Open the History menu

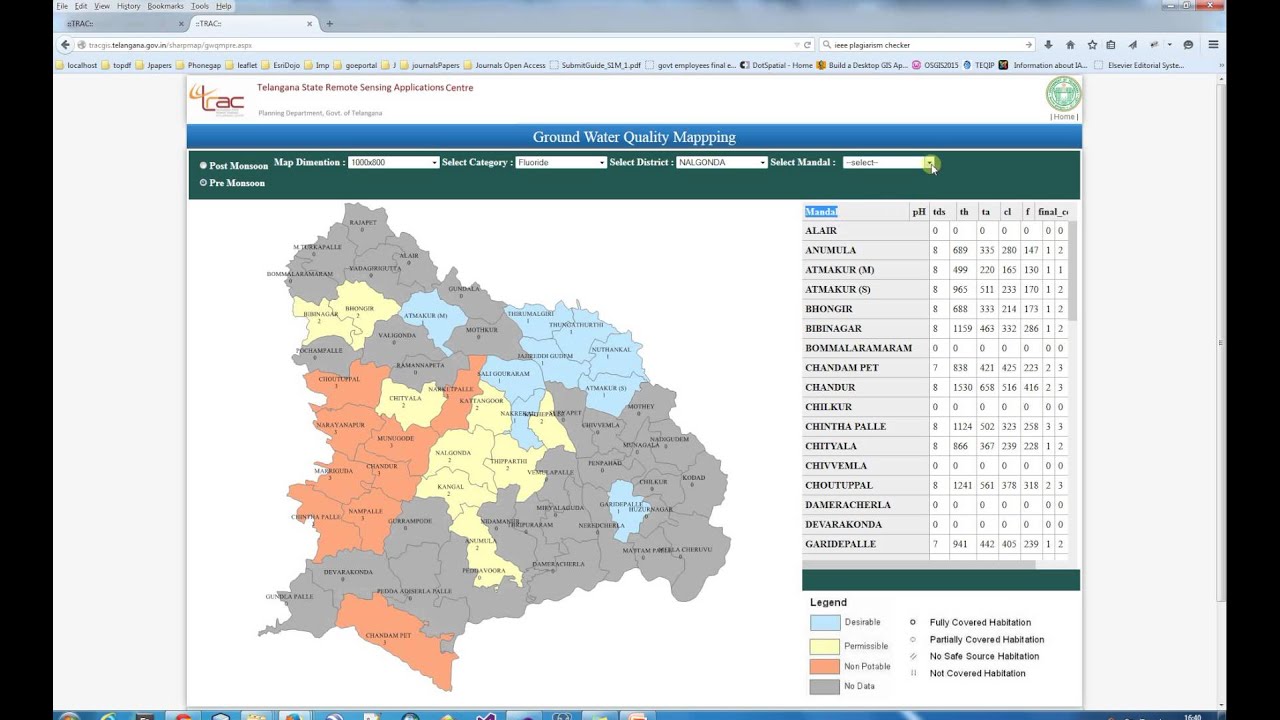(128, 6)
